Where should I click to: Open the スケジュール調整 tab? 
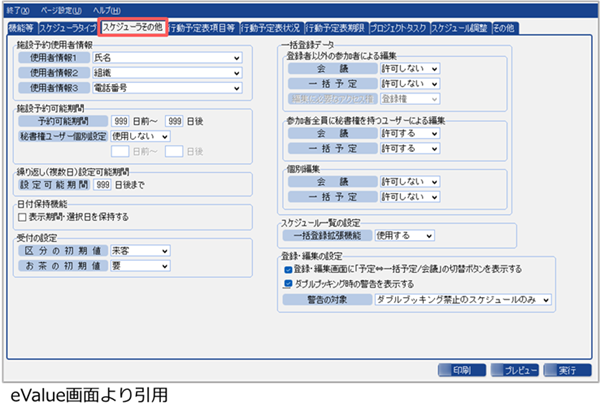click(461, 27)
